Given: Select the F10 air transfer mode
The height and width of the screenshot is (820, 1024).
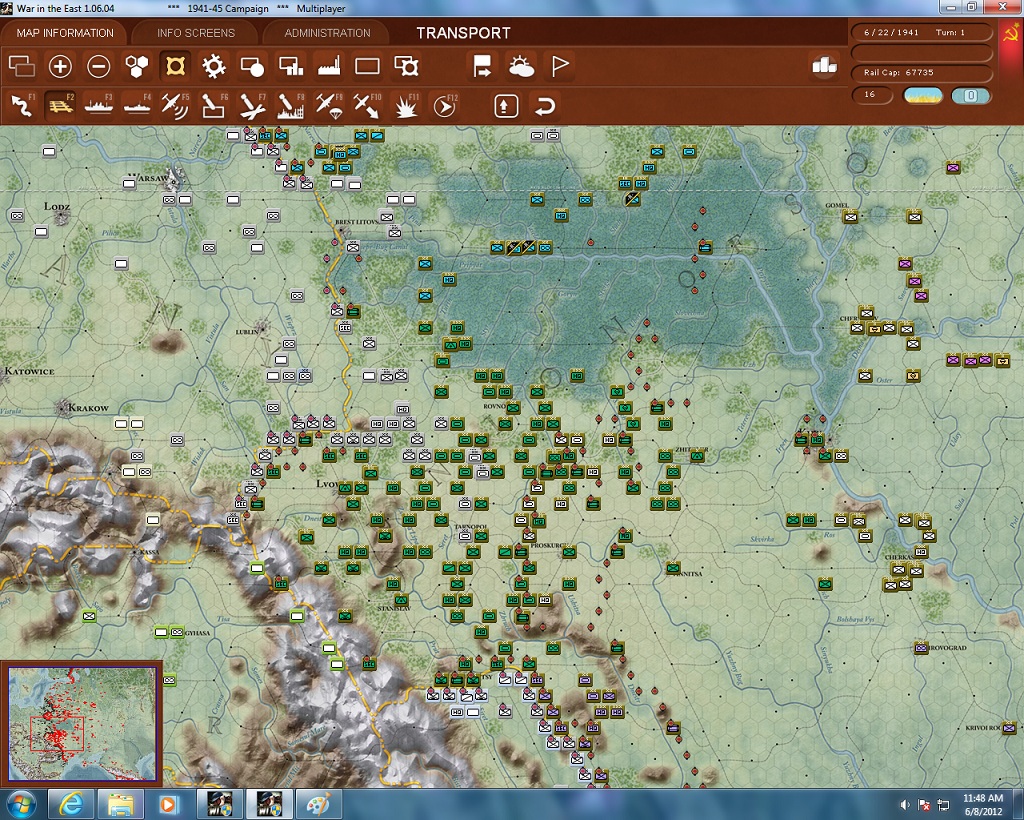Looking at the screenshot, I should (367, 106).
